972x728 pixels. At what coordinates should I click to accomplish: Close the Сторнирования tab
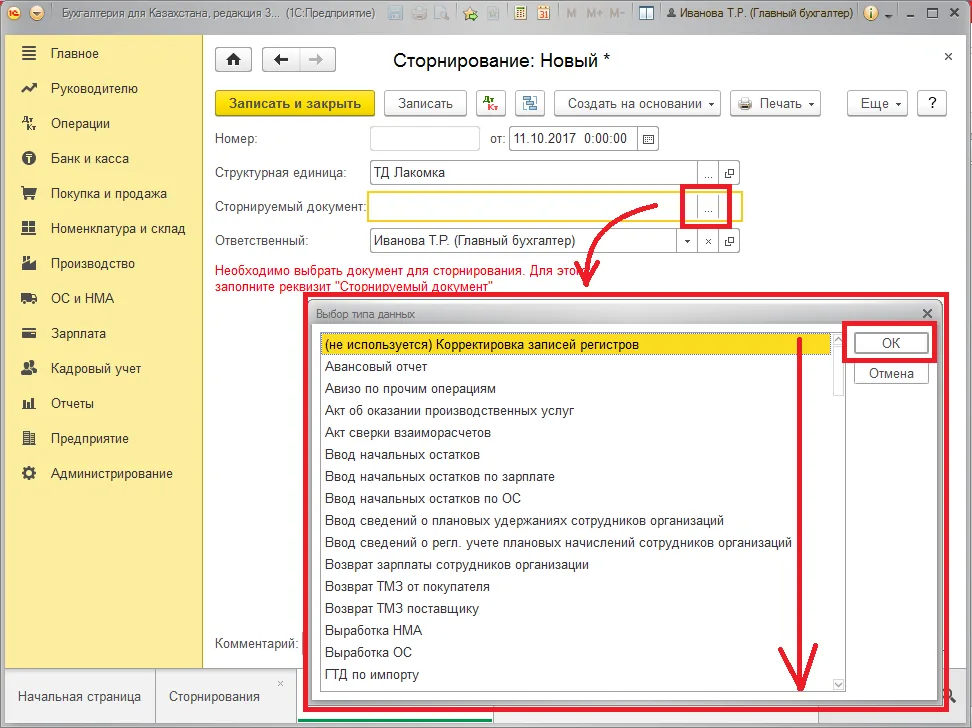pyautogui.click(x=280, y=683)
